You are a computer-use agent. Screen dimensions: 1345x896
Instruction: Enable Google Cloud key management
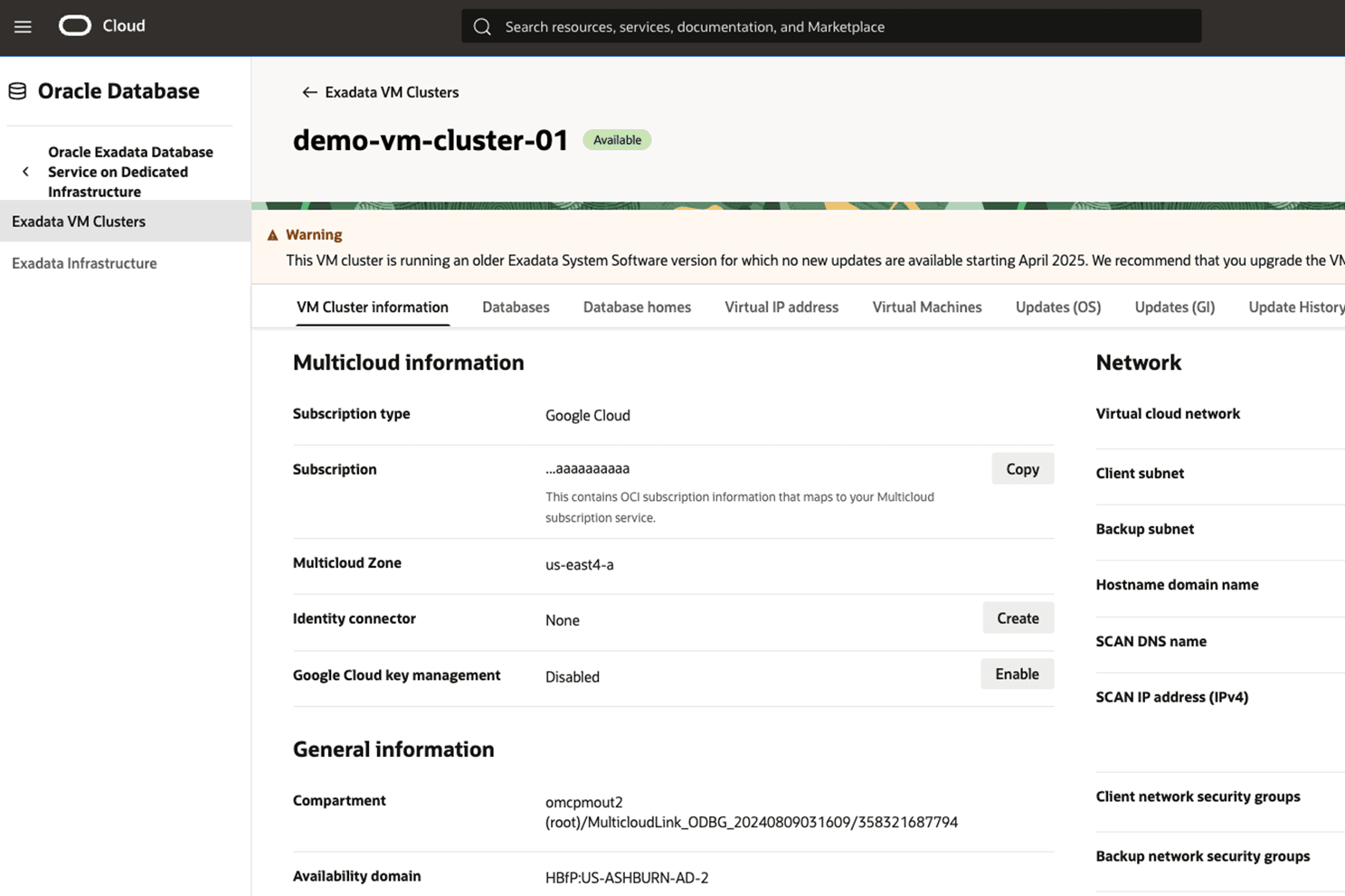(x=1017, y=674)
